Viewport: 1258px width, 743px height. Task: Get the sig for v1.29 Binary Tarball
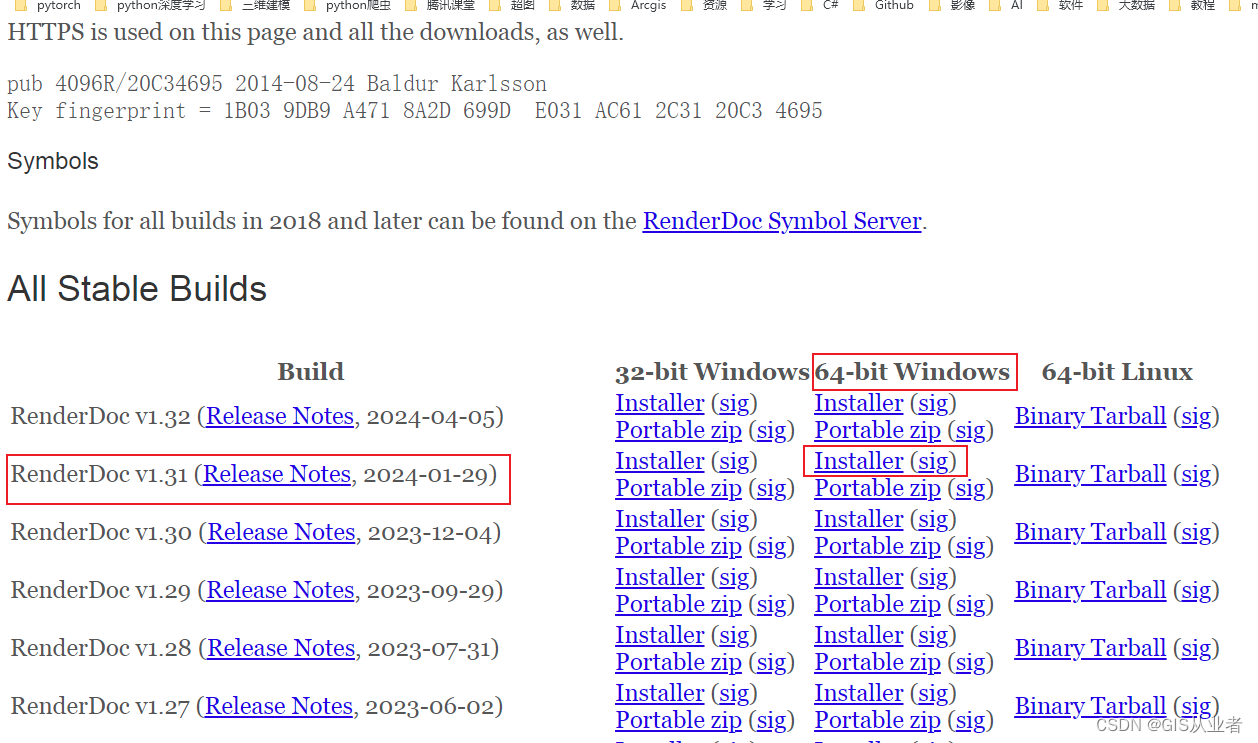(x=1196, y=590)
